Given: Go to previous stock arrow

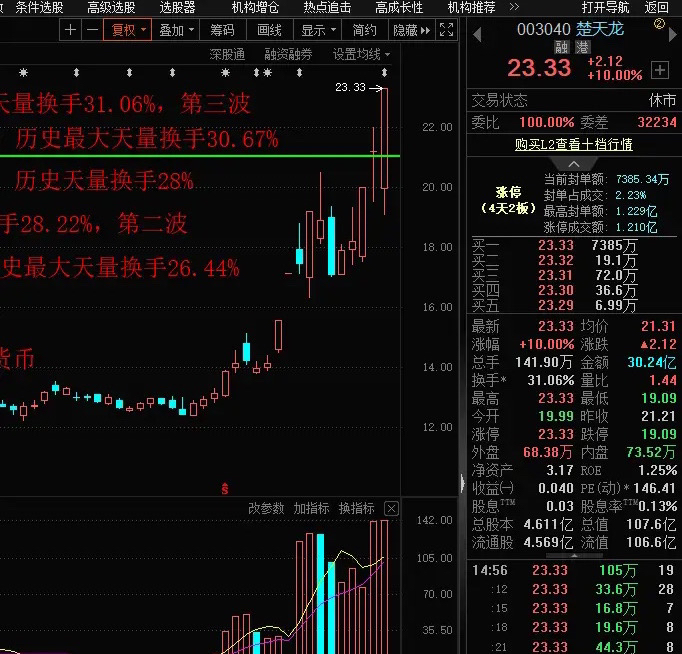Looking at the screenshot, I should pos(477,34).
